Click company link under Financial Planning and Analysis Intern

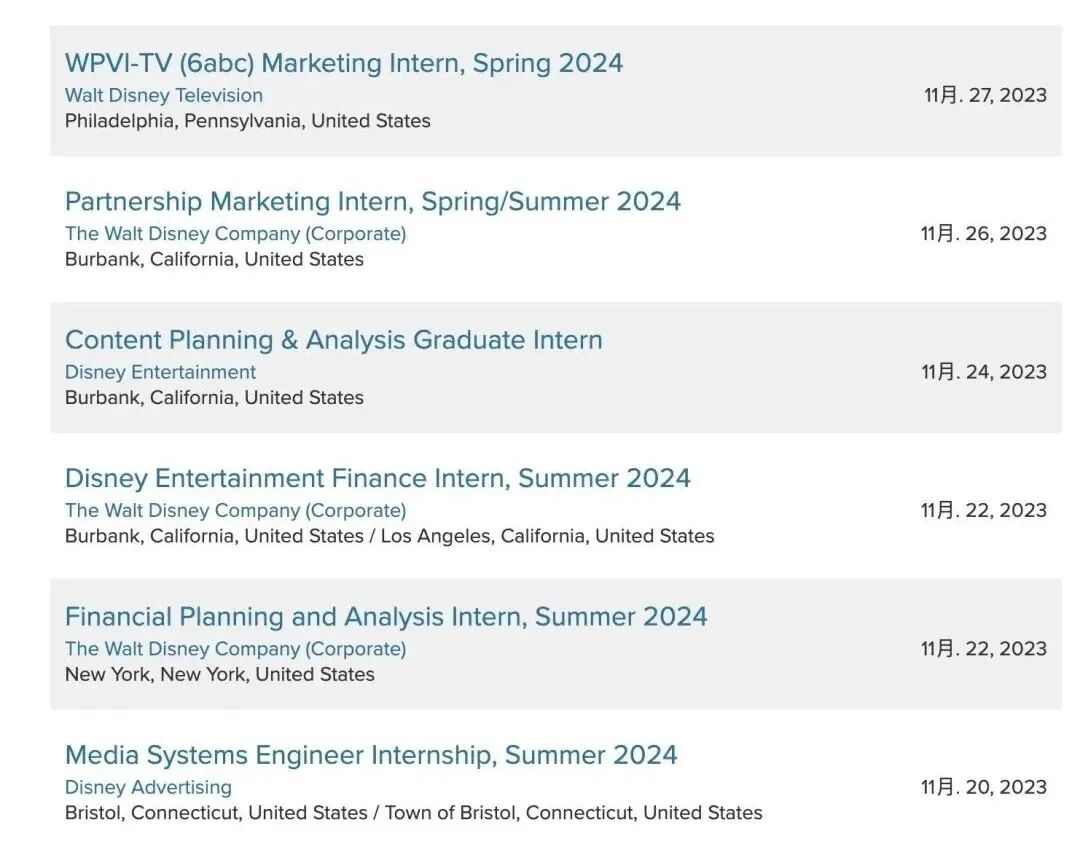point(235,648)
